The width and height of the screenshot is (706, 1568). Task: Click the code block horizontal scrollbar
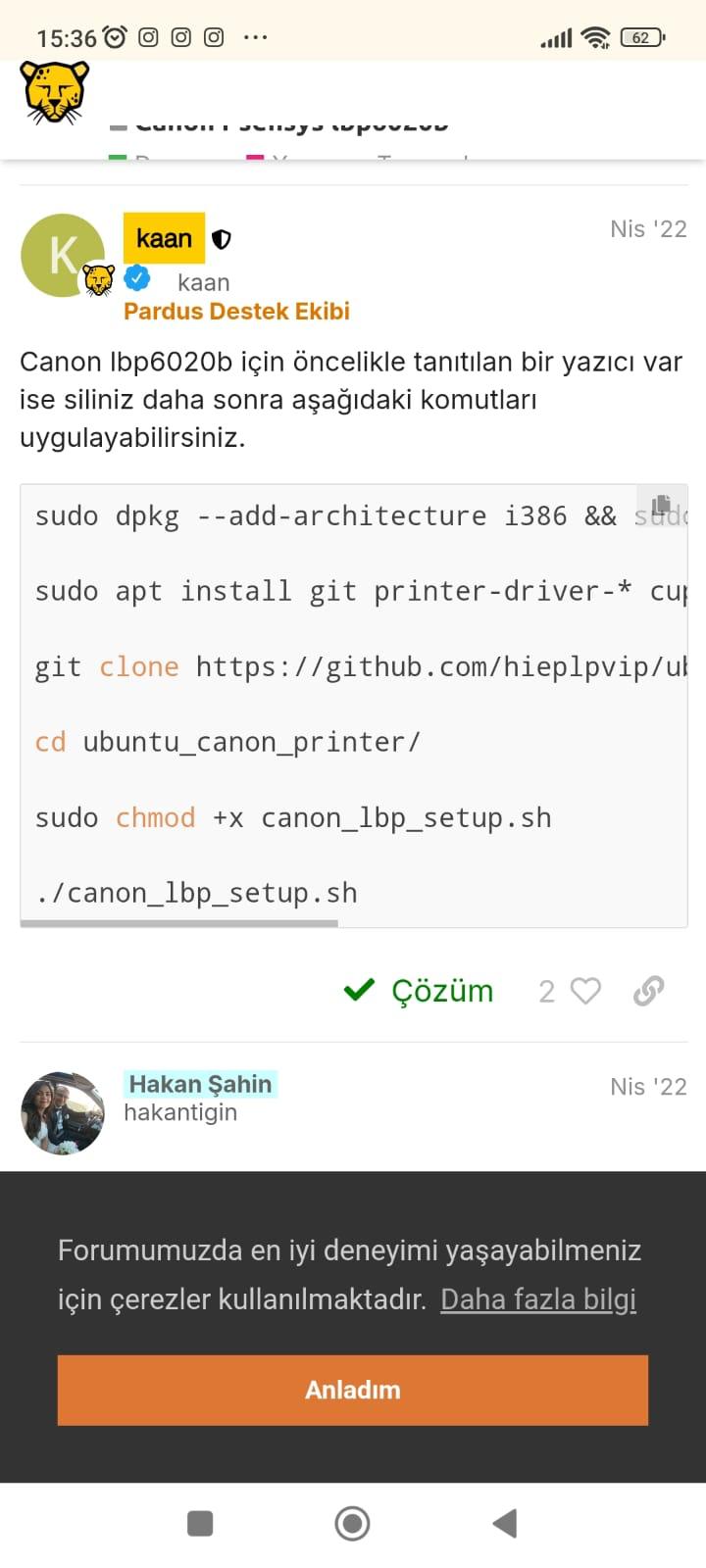(179, 923)
